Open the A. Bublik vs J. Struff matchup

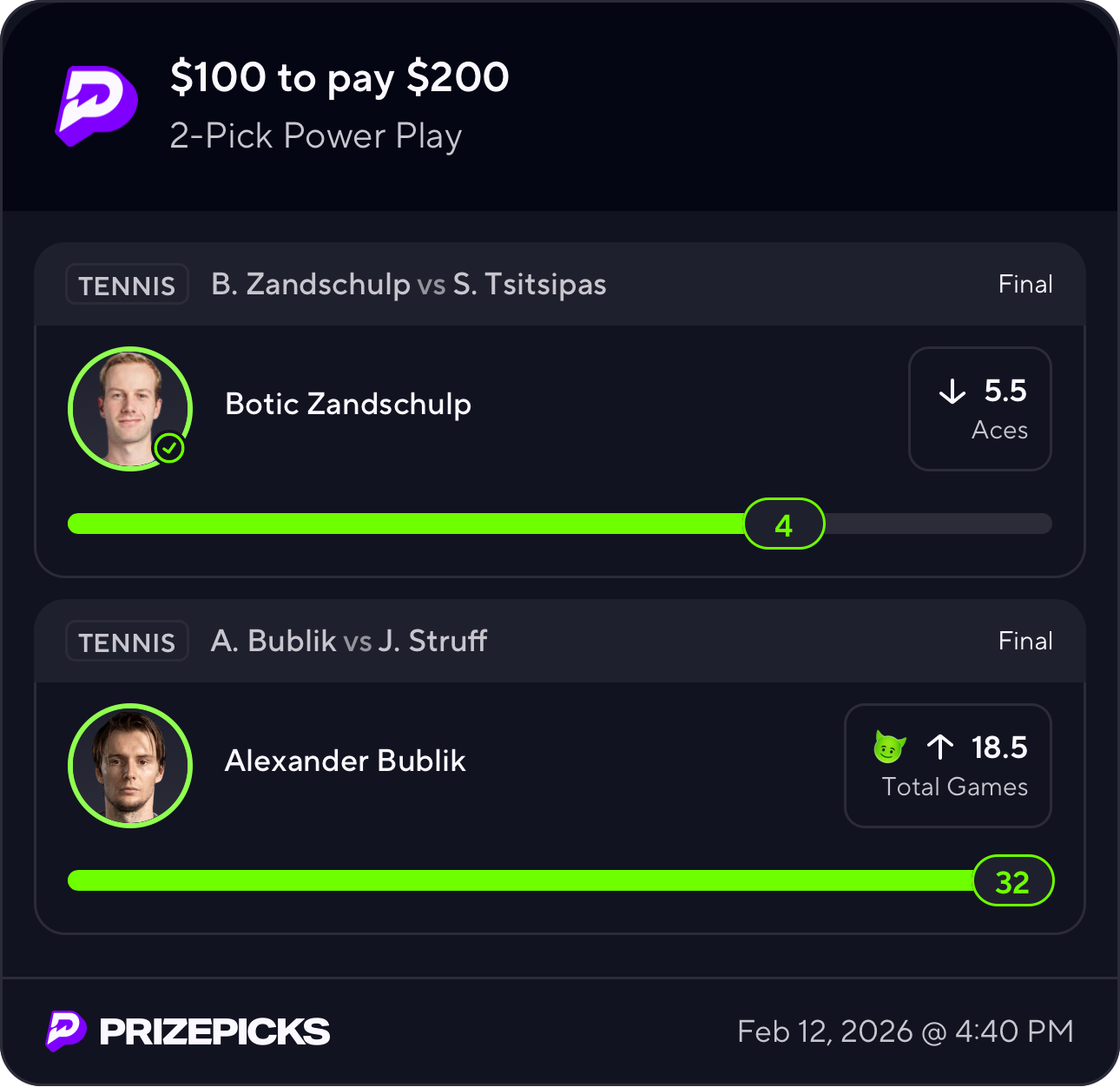pos(348,641)
